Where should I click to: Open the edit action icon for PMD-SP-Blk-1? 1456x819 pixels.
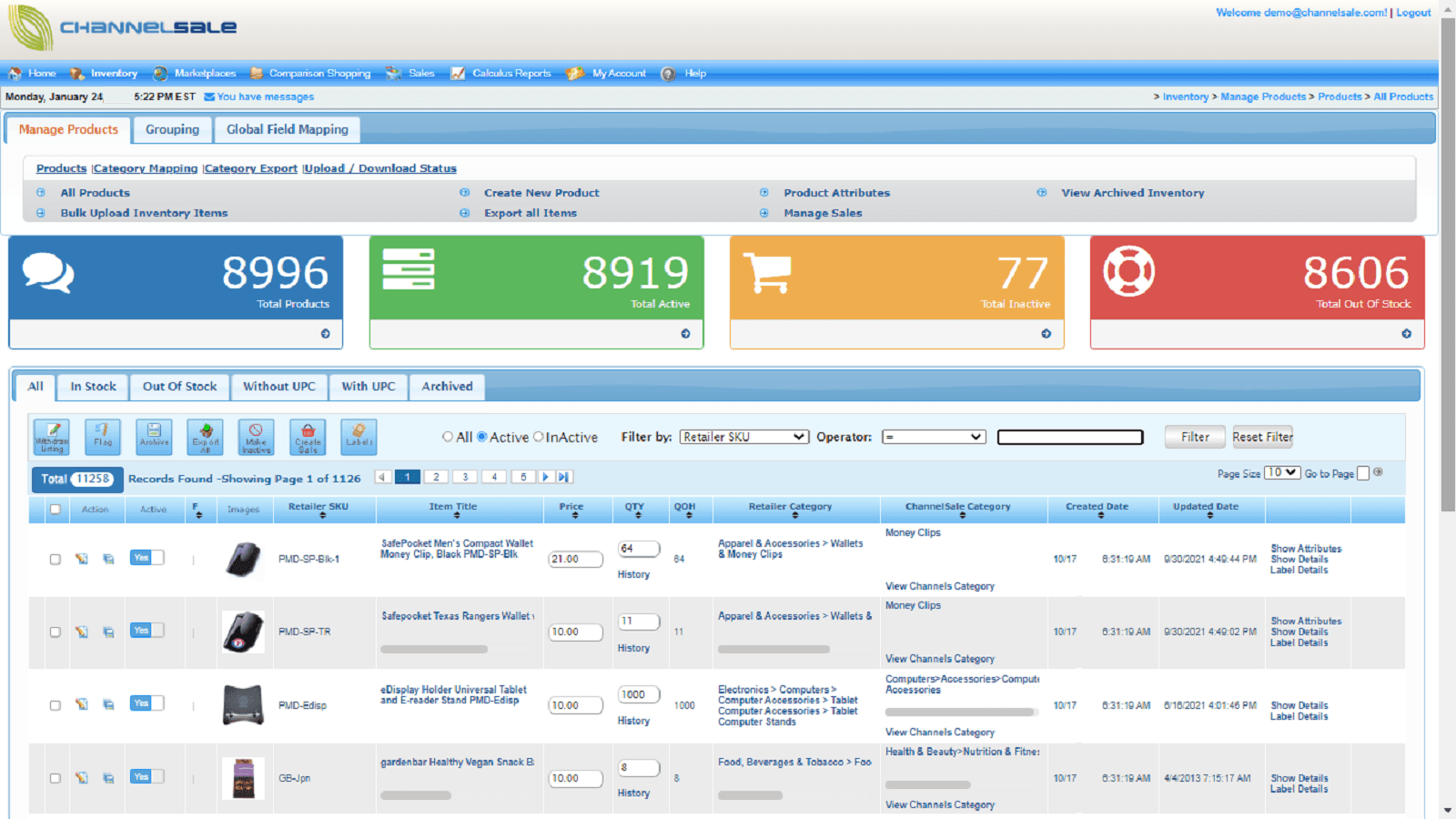tap(83, 558)
